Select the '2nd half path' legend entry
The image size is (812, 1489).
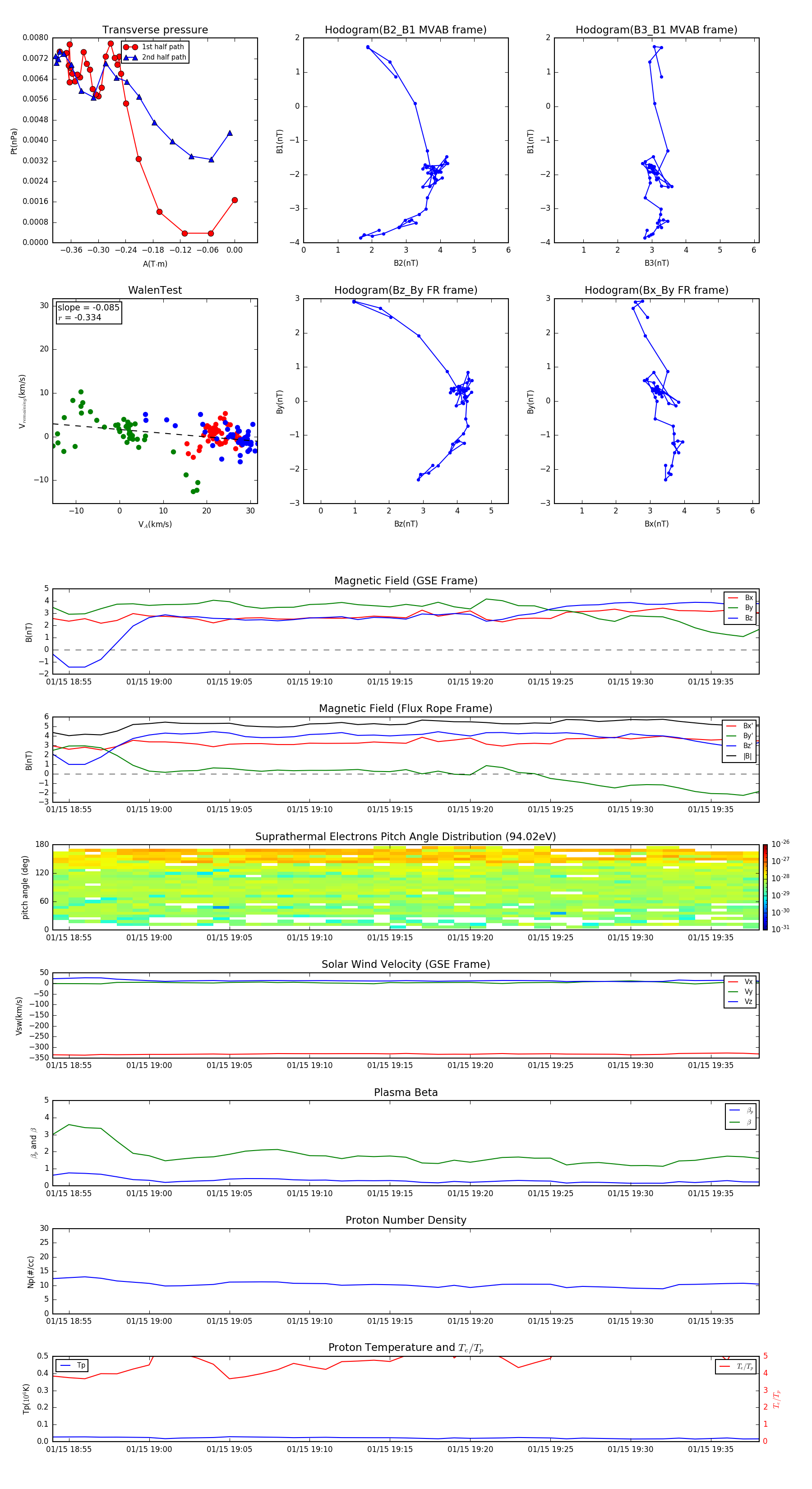154,57
